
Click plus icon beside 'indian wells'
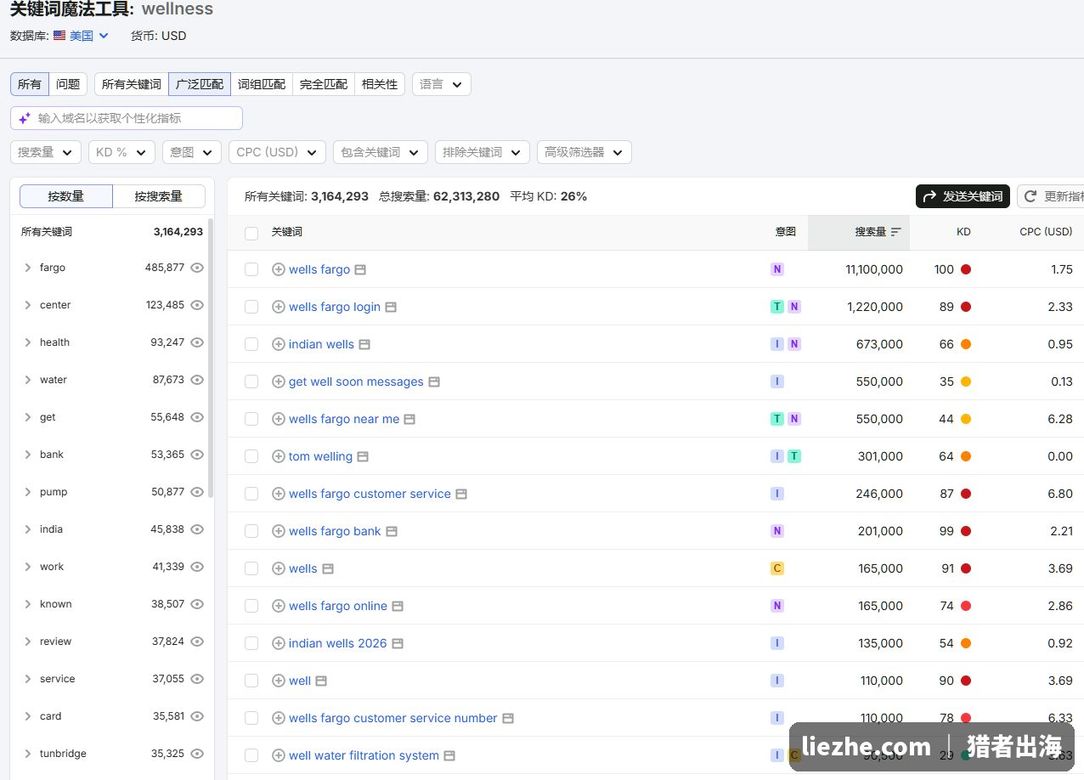(278, 344)
